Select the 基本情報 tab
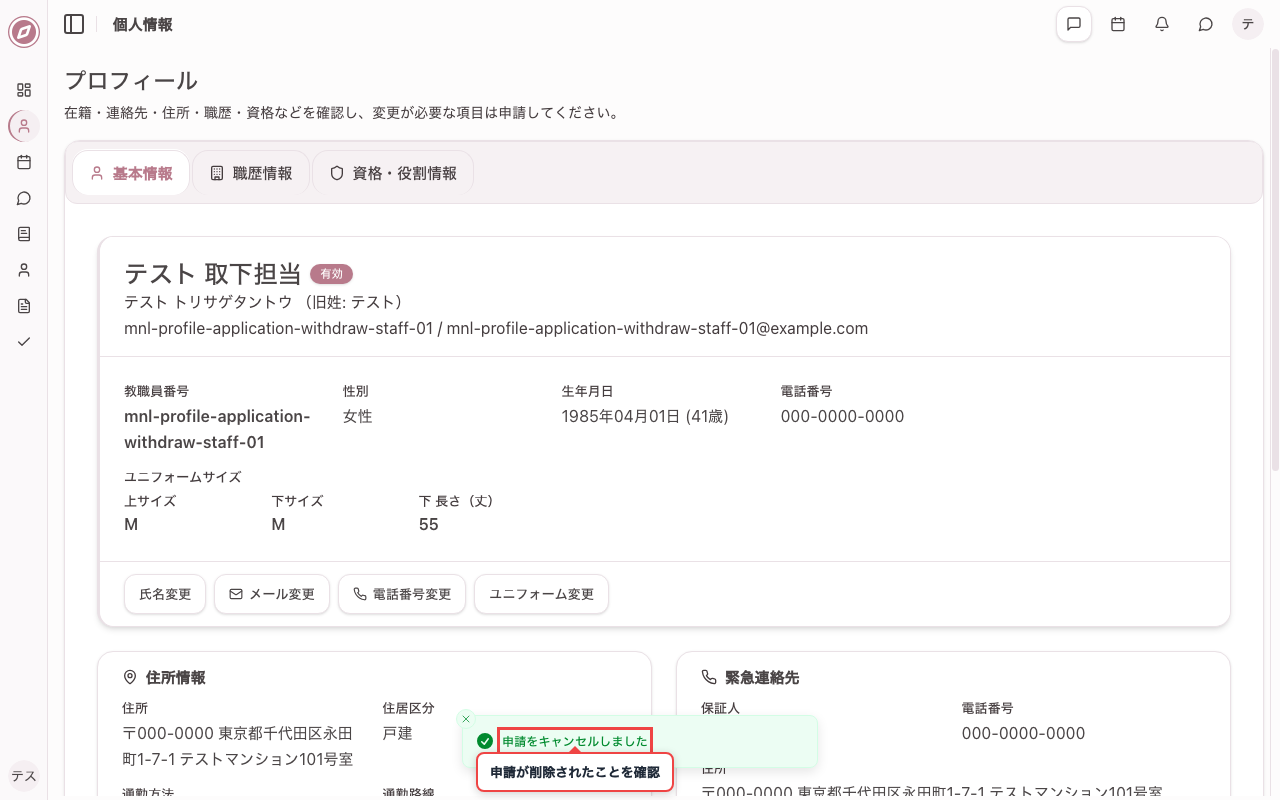The height and width of the screenshot is (800, 1280). tap(131, 173)
